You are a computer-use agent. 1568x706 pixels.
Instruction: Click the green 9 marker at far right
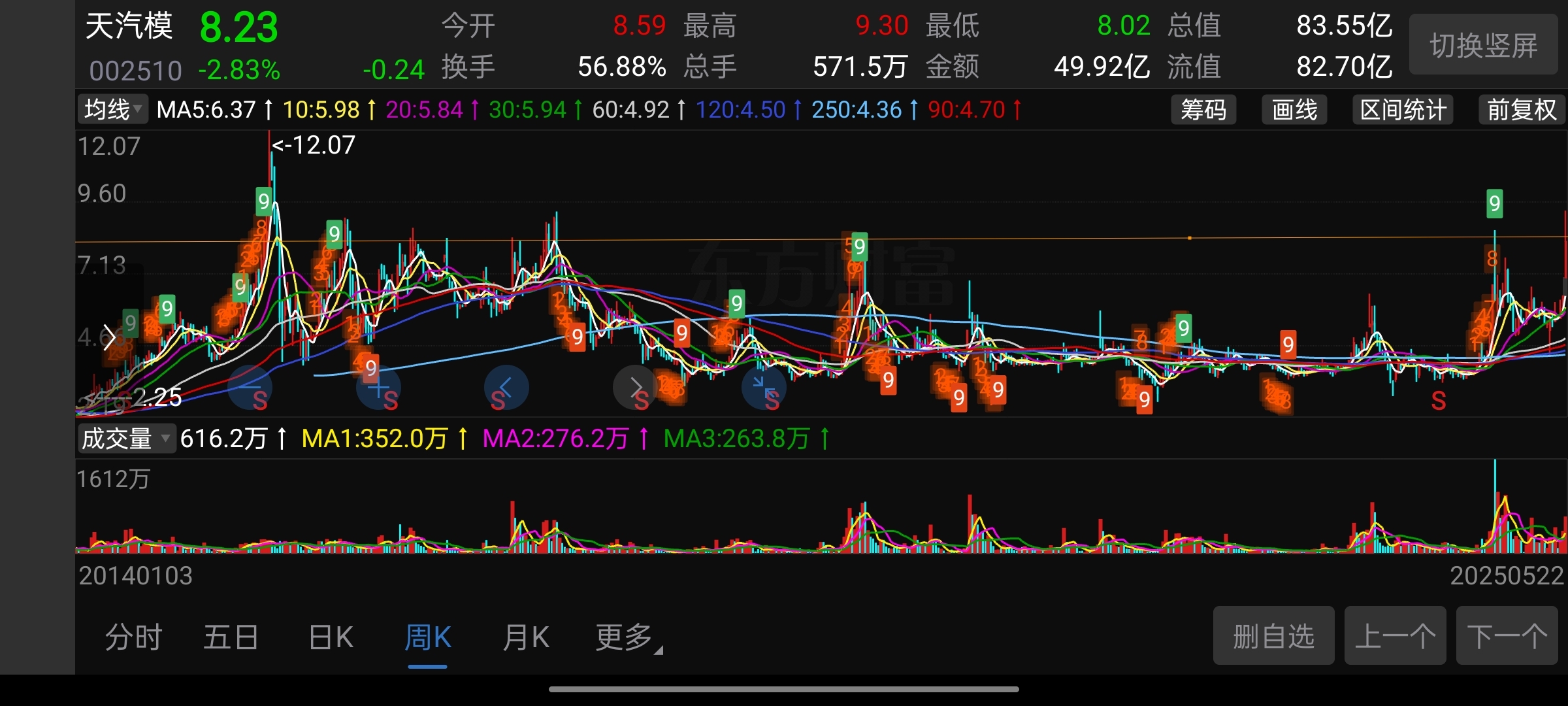(x=1494, y=204)
